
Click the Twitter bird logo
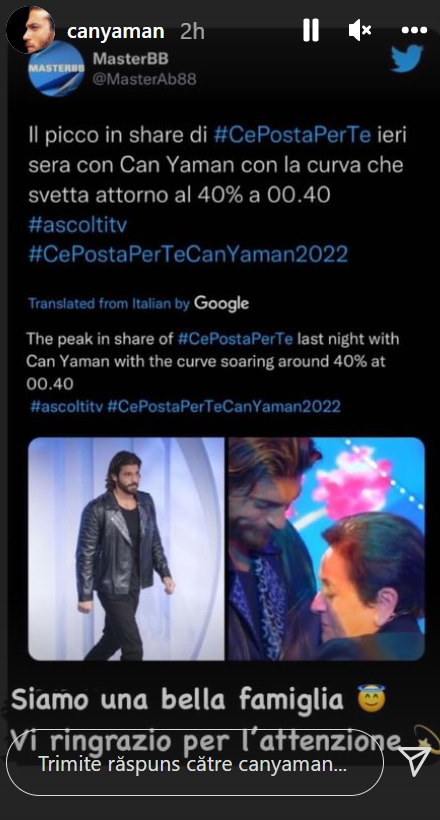[x=407, y=59]
